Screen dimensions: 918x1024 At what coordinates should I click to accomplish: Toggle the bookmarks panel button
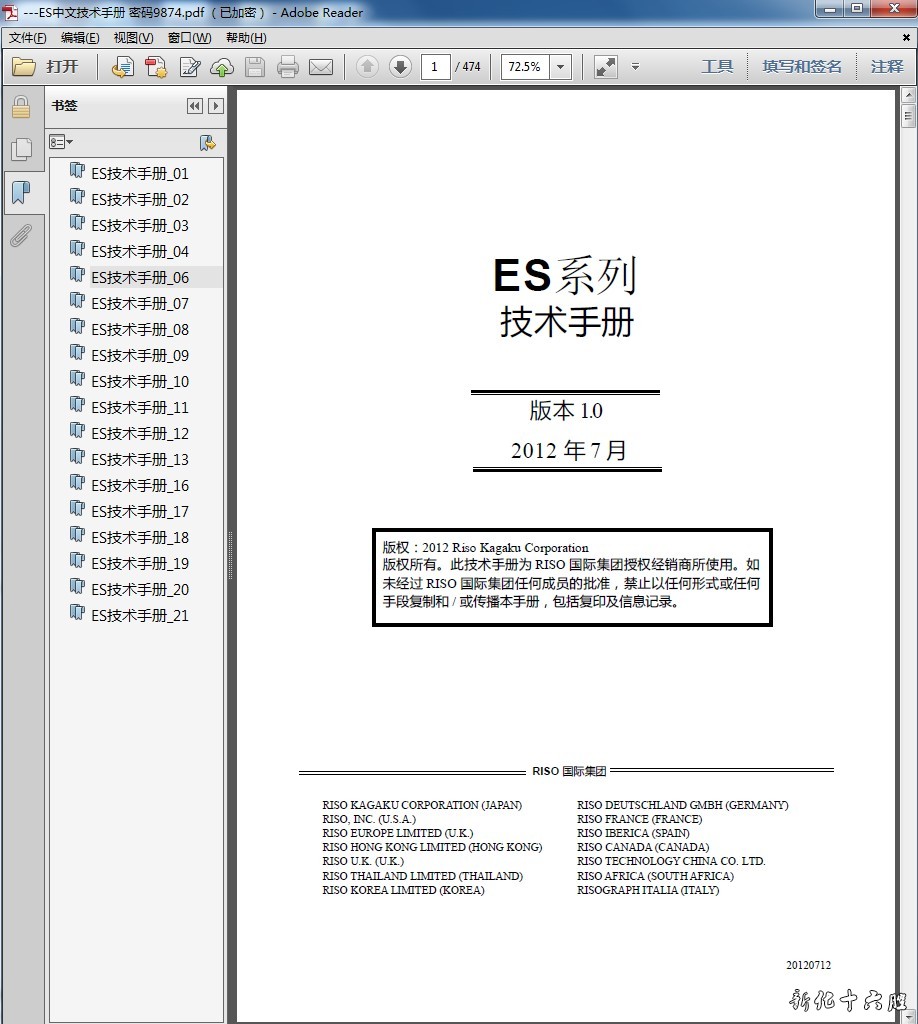[x=21, y=192]
